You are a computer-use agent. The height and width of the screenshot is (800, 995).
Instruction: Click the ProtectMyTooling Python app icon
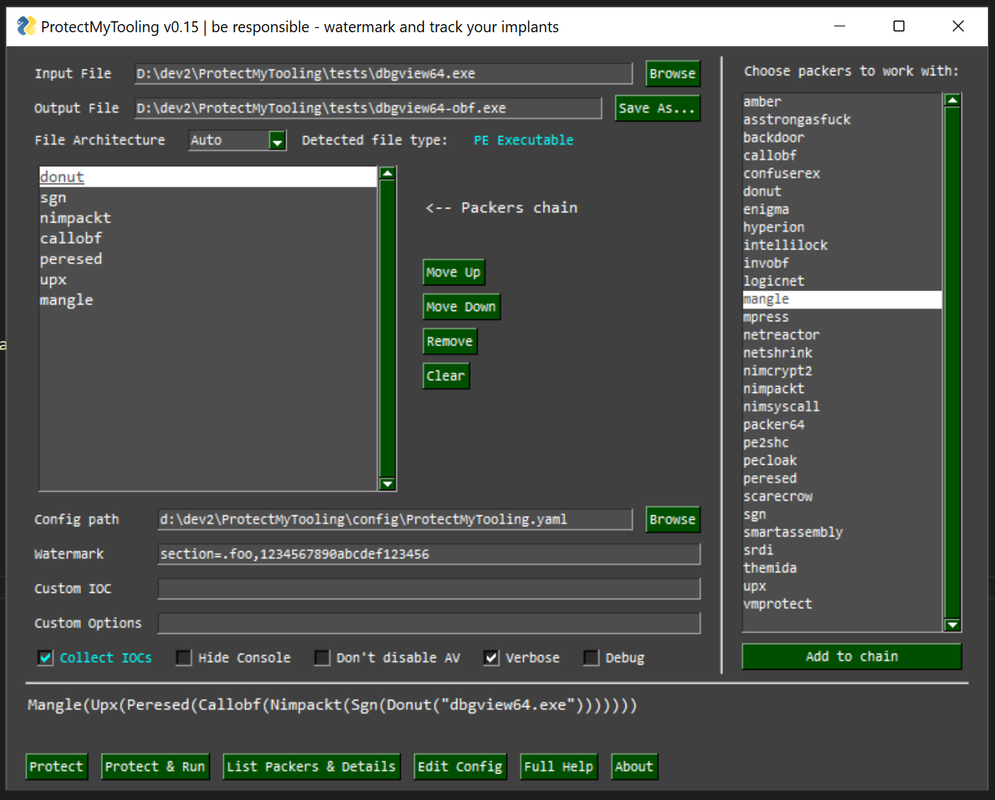26,26
